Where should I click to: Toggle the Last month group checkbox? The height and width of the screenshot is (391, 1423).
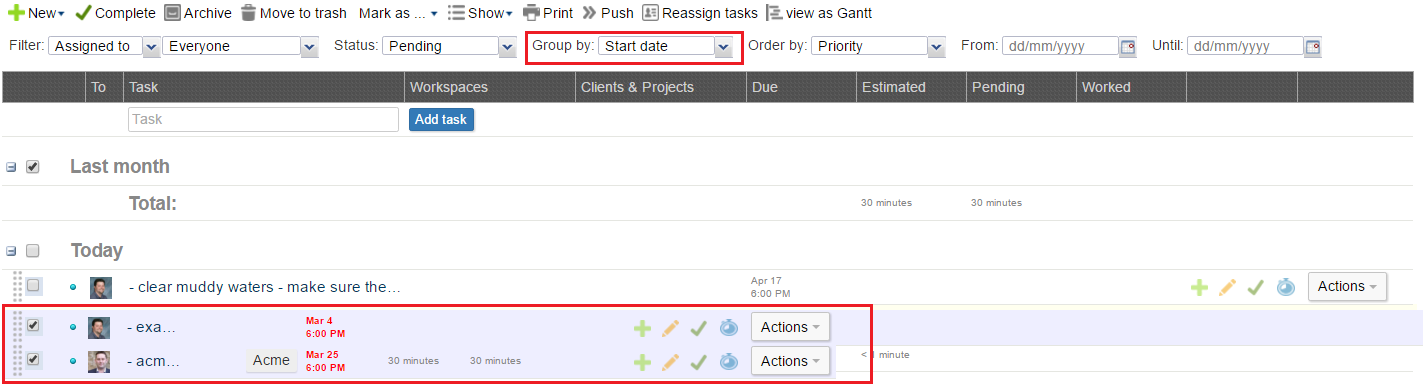click(x=32, y=167)
